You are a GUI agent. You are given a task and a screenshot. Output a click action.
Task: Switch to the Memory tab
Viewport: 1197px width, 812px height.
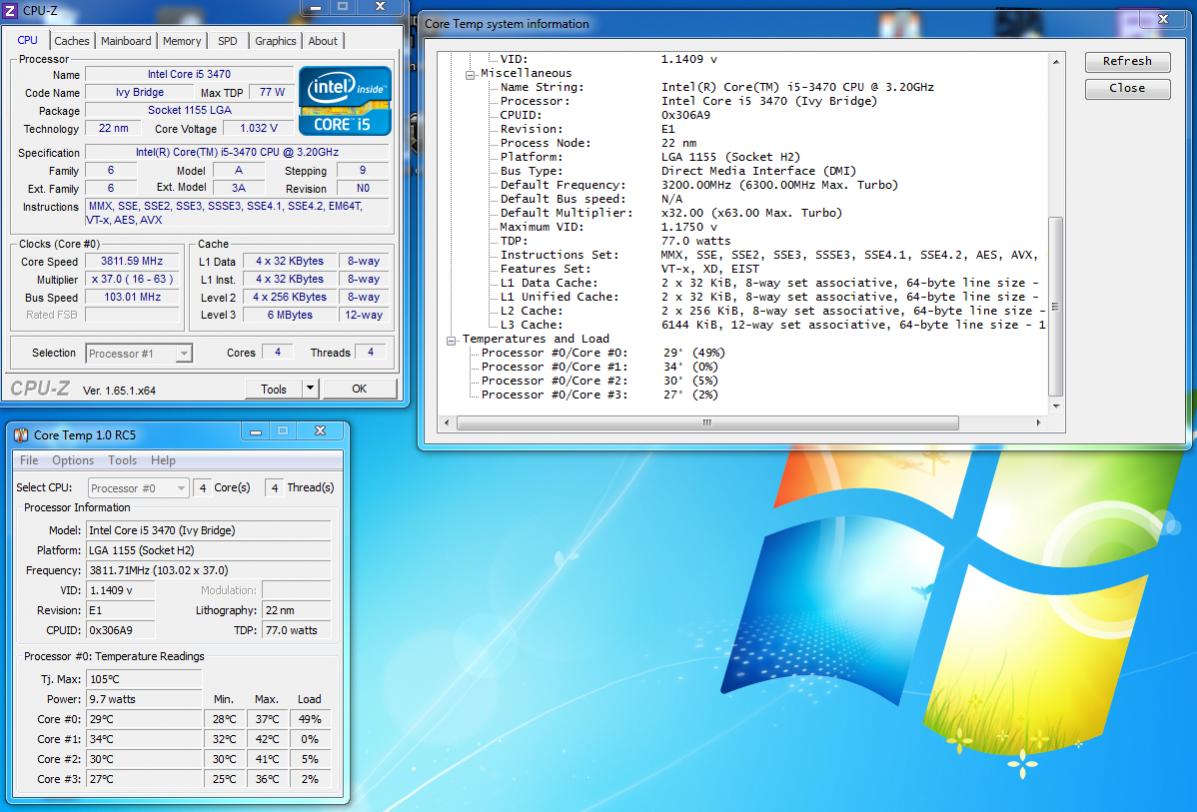coord(182,41)
